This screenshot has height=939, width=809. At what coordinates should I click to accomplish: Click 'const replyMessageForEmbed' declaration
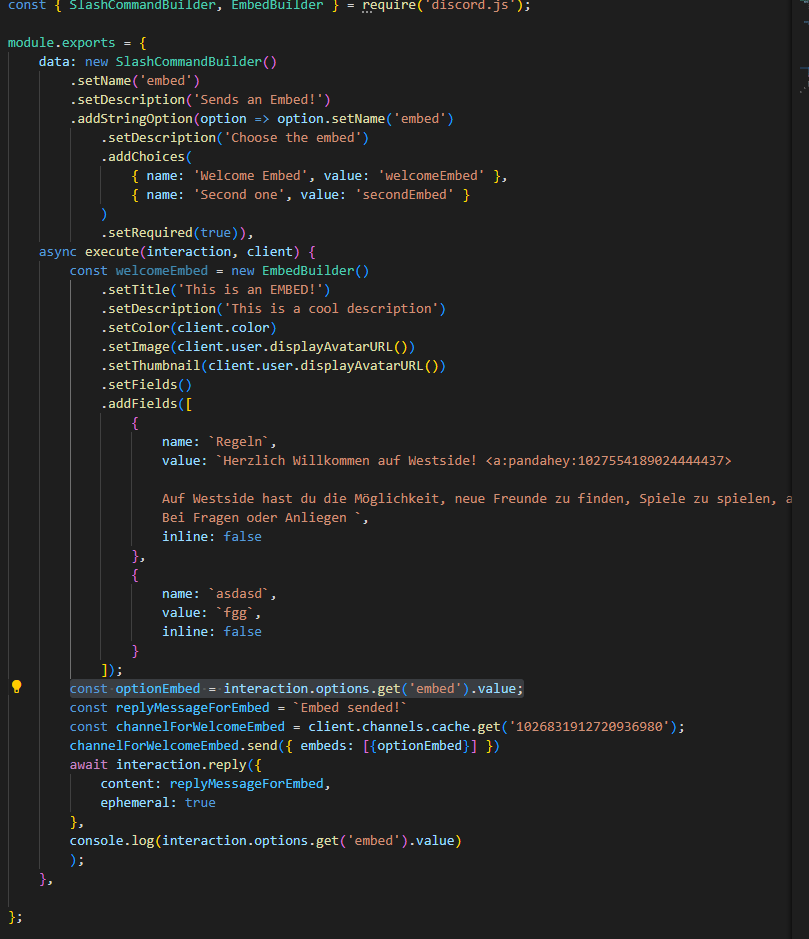169,708
